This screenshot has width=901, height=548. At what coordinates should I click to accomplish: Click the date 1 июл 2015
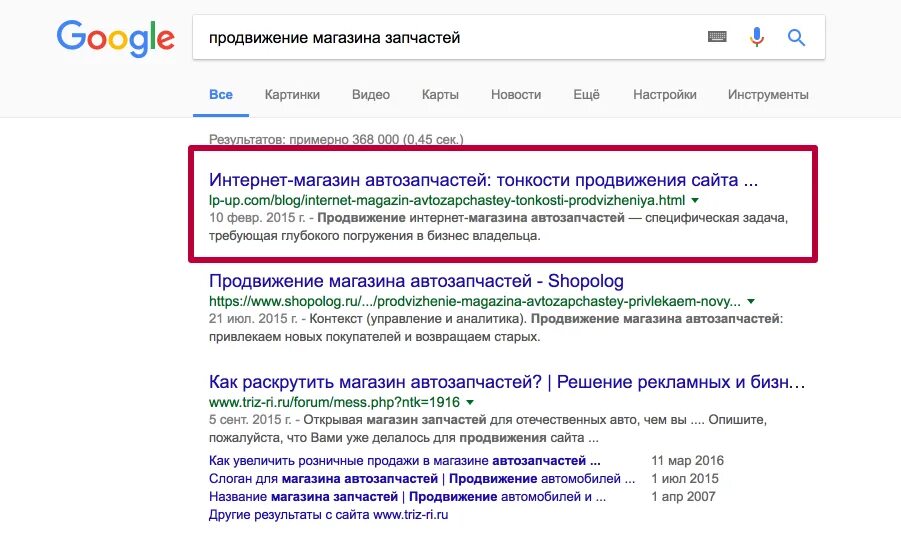pyautogui.click(x=685, y=478)
